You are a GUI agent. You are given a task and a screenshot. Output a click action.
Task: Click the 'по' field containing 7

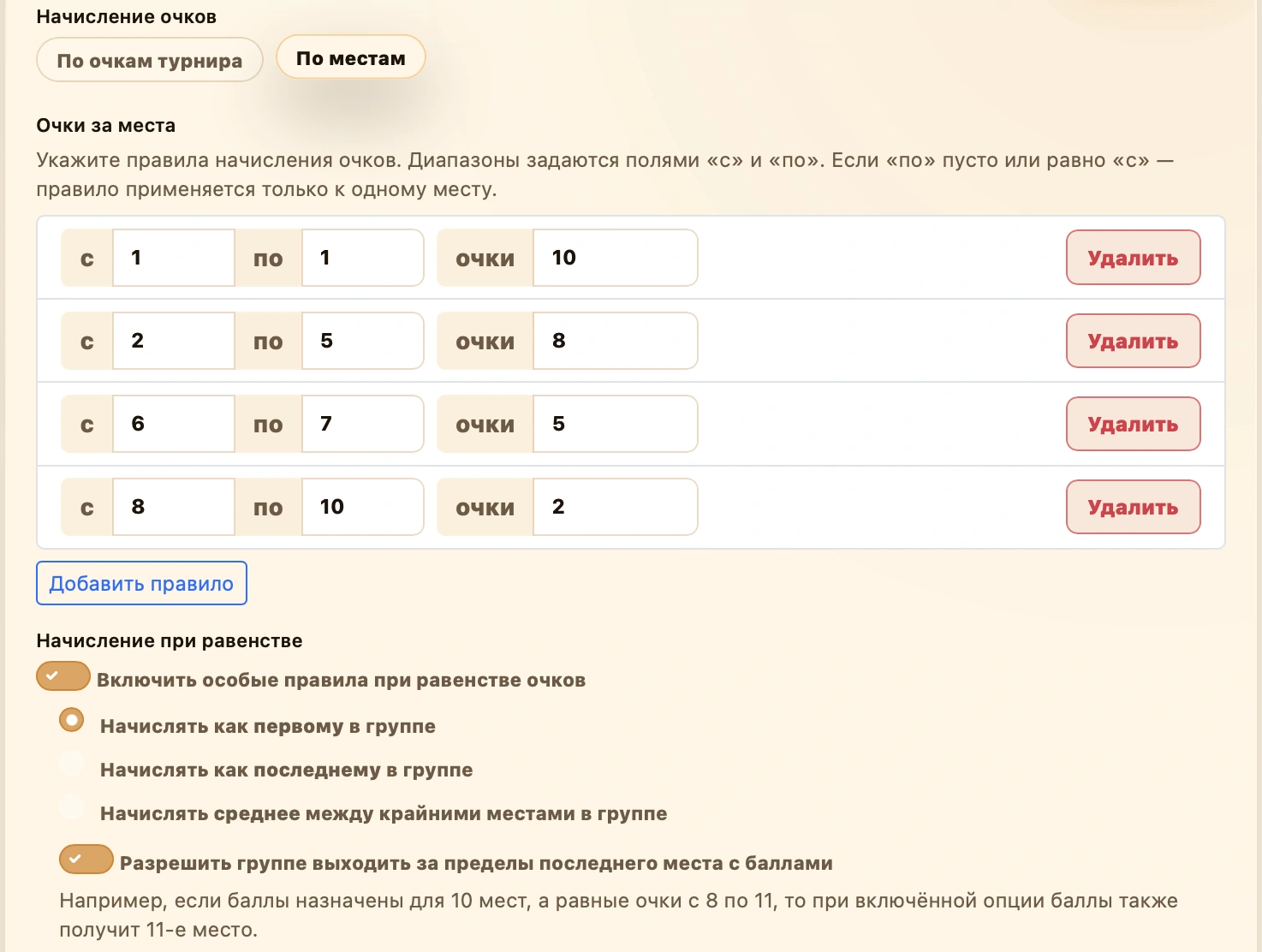[363, 424]
